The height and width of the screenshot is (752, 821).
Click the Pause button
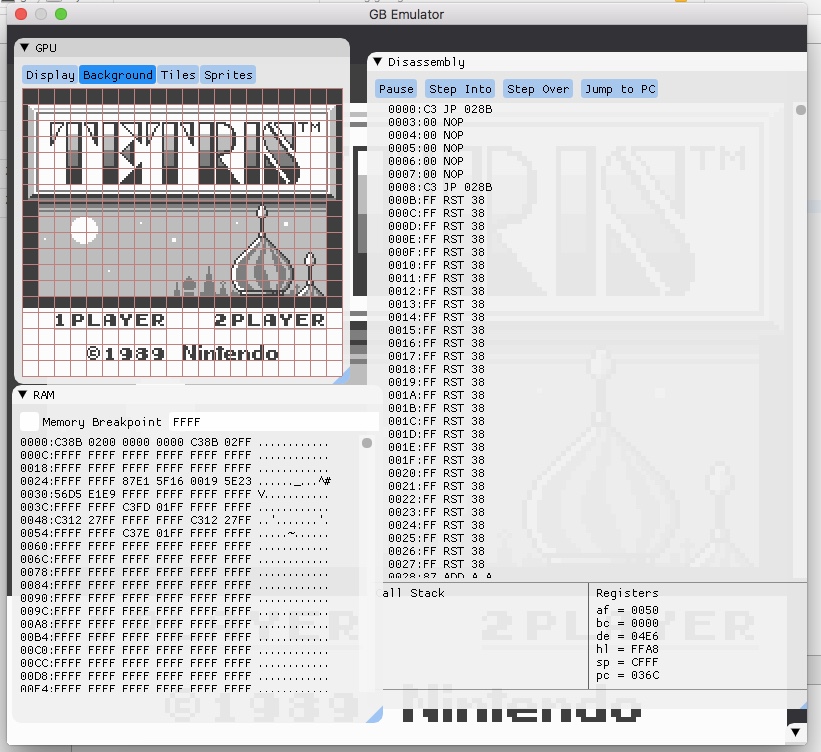click(396, 89)
